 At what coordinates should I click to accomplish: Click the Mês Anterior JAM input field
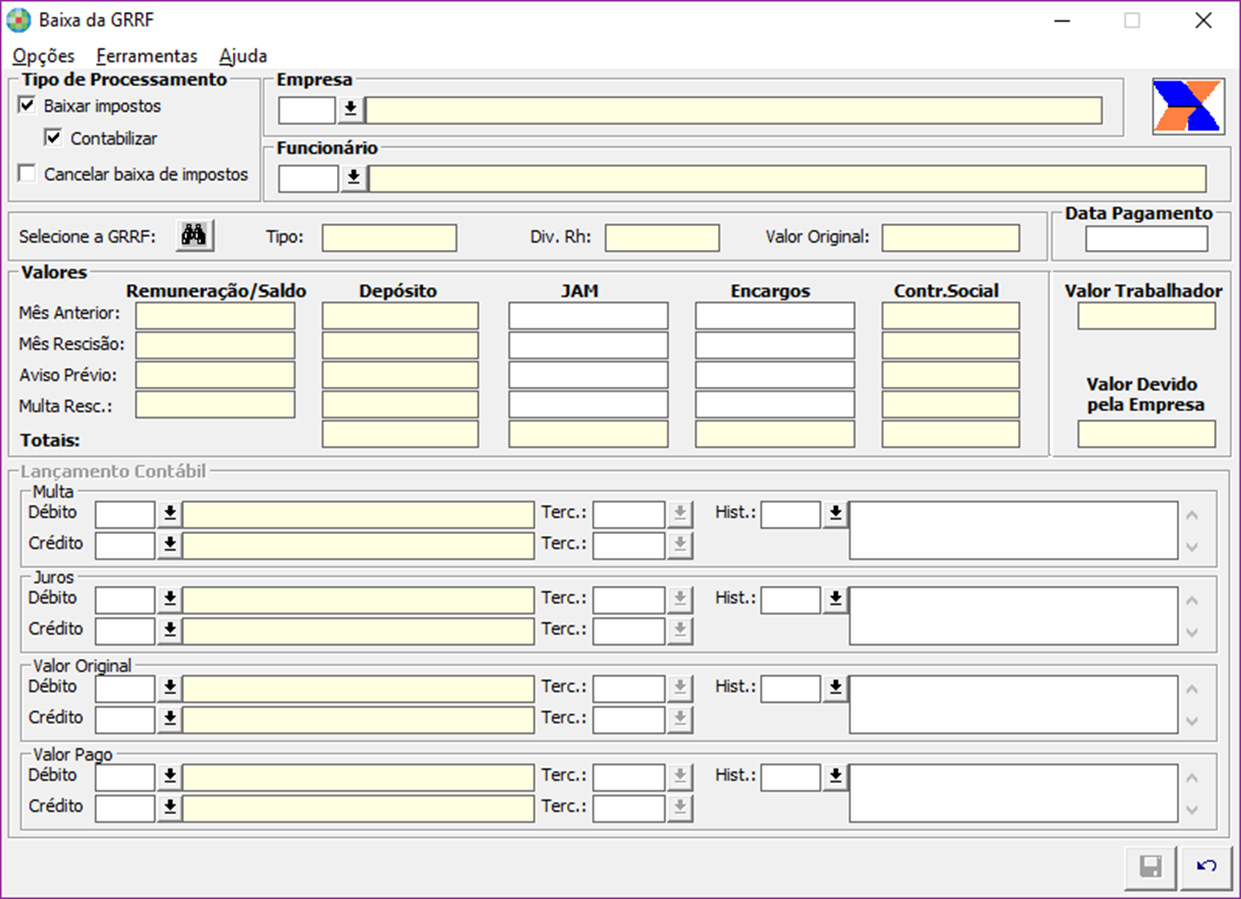click(588, 316)
